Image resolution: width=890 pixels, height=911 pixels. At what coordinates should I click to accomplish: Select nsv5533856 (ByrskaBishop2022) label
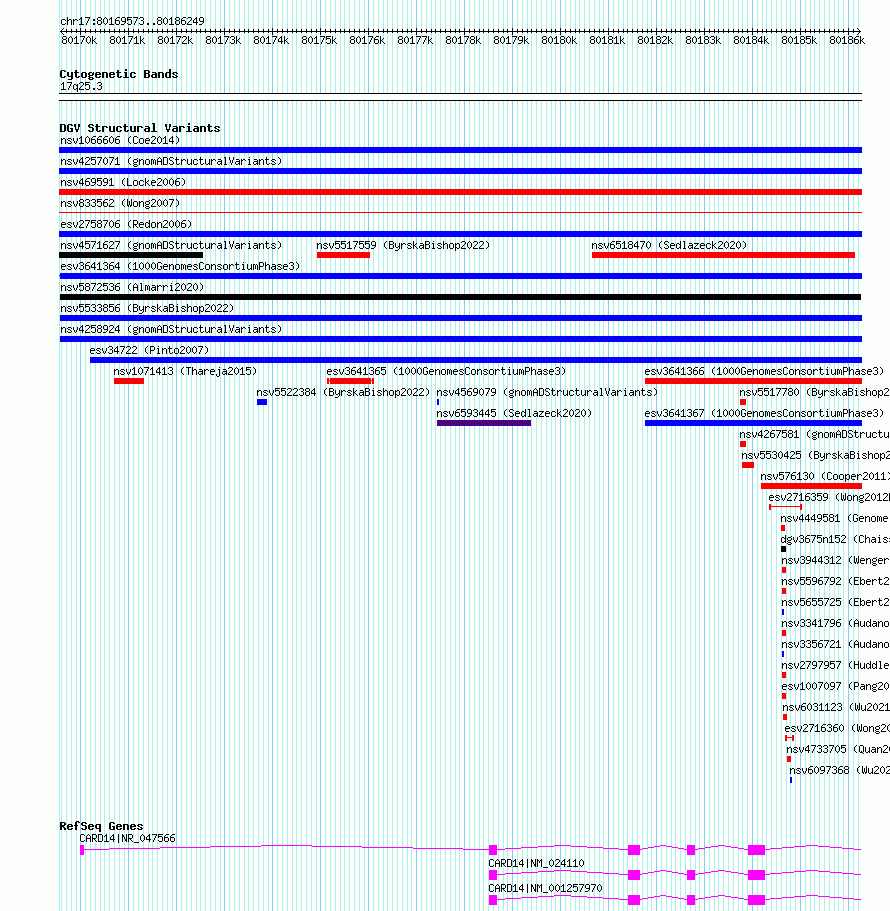point(147,308)
